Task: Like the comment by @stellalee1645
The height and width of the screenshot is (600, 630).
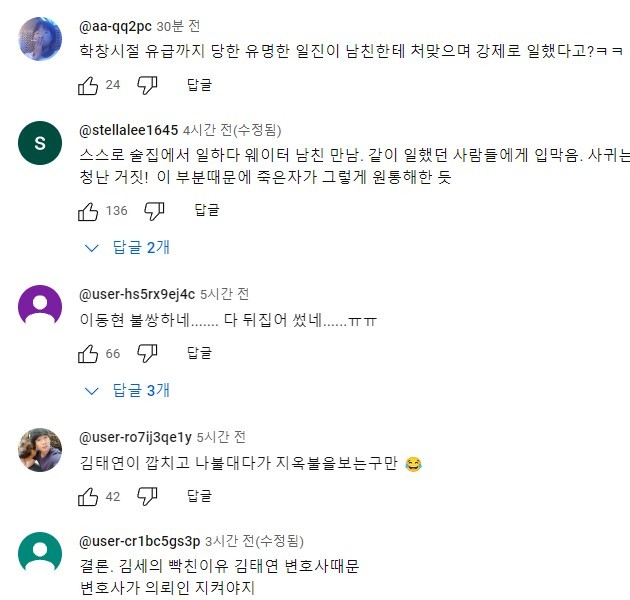Action: point(88,210)
